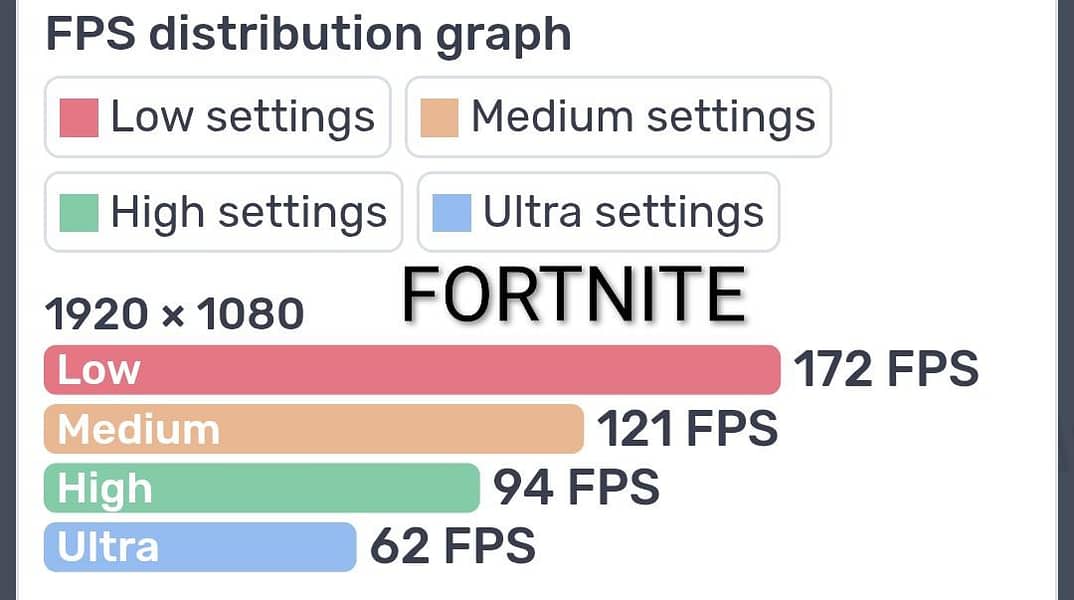The image size is (1074, 600).
Task: Click the 94 FPS value label
Action: click(576, 488)
